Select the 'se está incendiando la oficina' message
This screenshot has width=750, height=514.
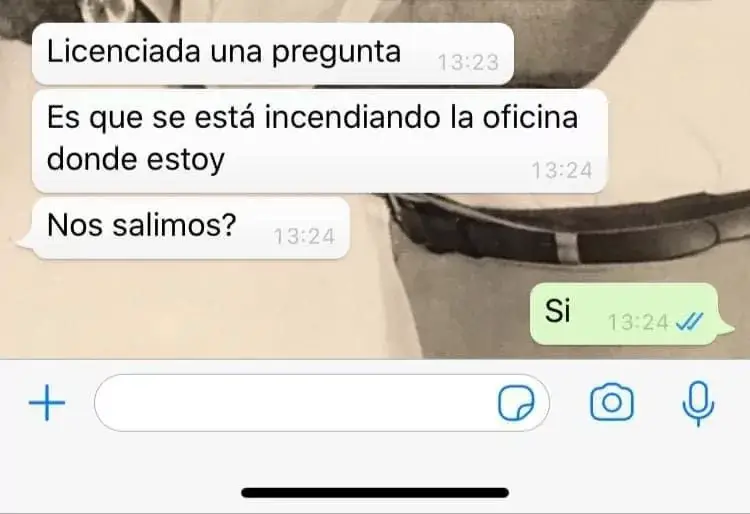point(320,141)
